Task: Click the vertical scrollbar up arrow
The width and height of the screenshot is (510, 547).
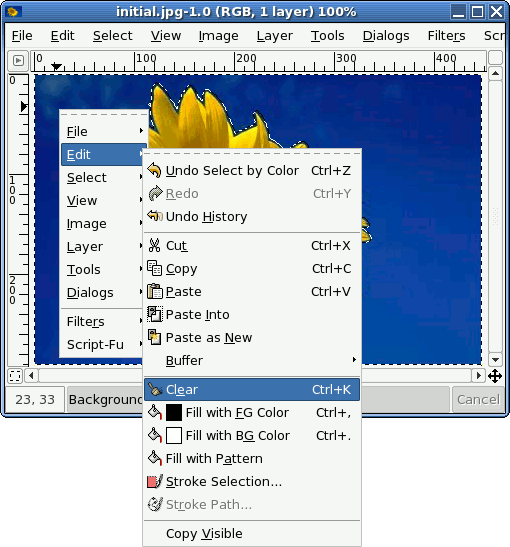Action: 495,73
